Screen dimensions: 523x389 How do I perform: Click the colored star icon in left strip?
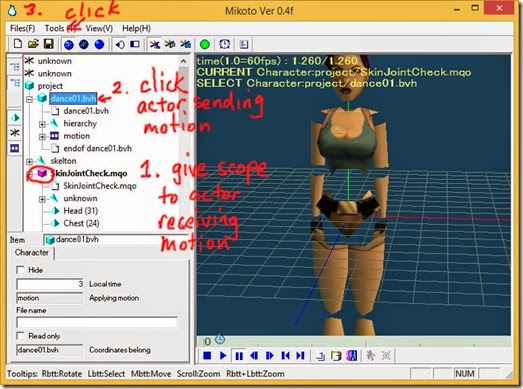15,133
